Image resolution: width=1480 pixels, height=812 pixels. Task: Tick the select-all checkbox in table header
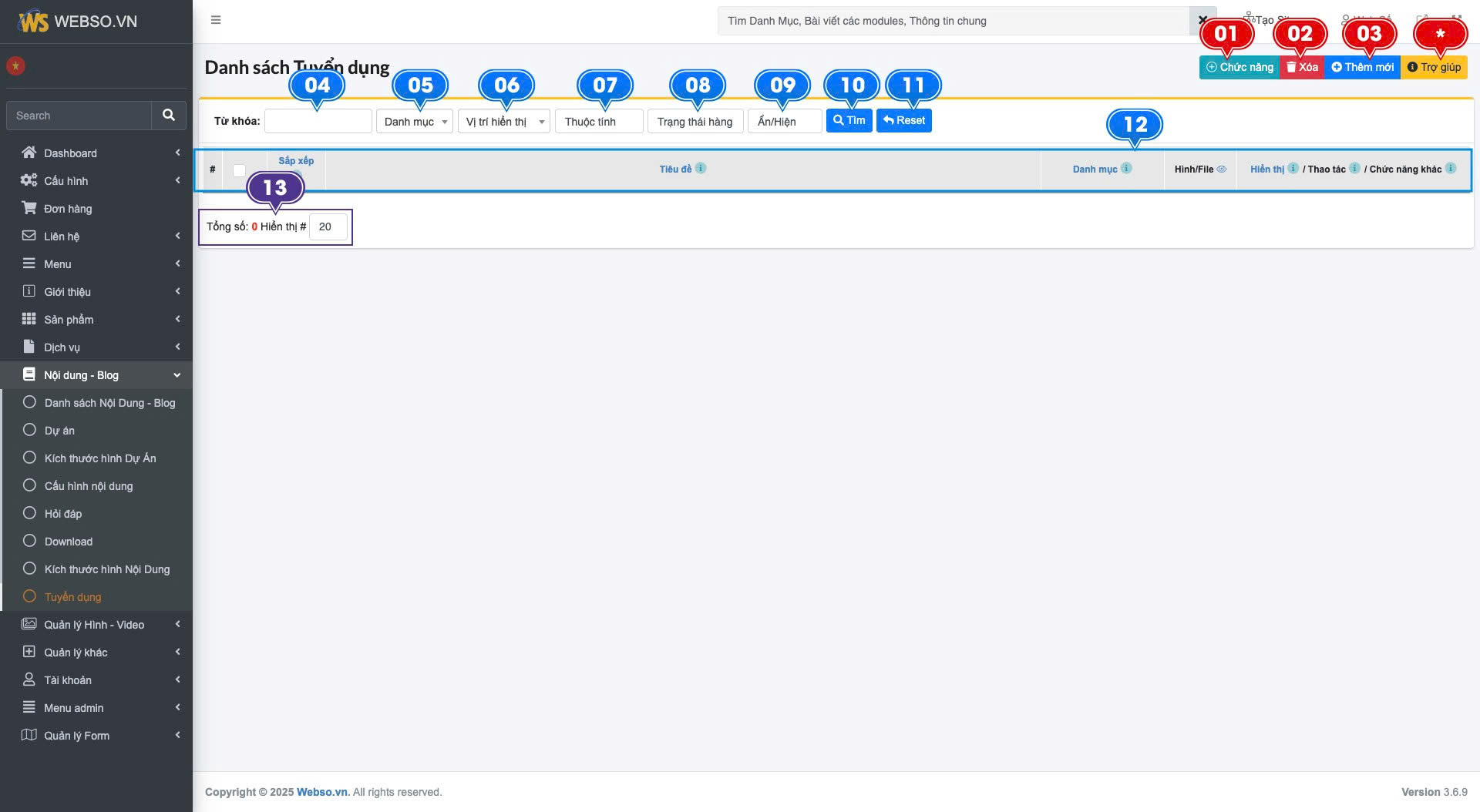point(240,171)
